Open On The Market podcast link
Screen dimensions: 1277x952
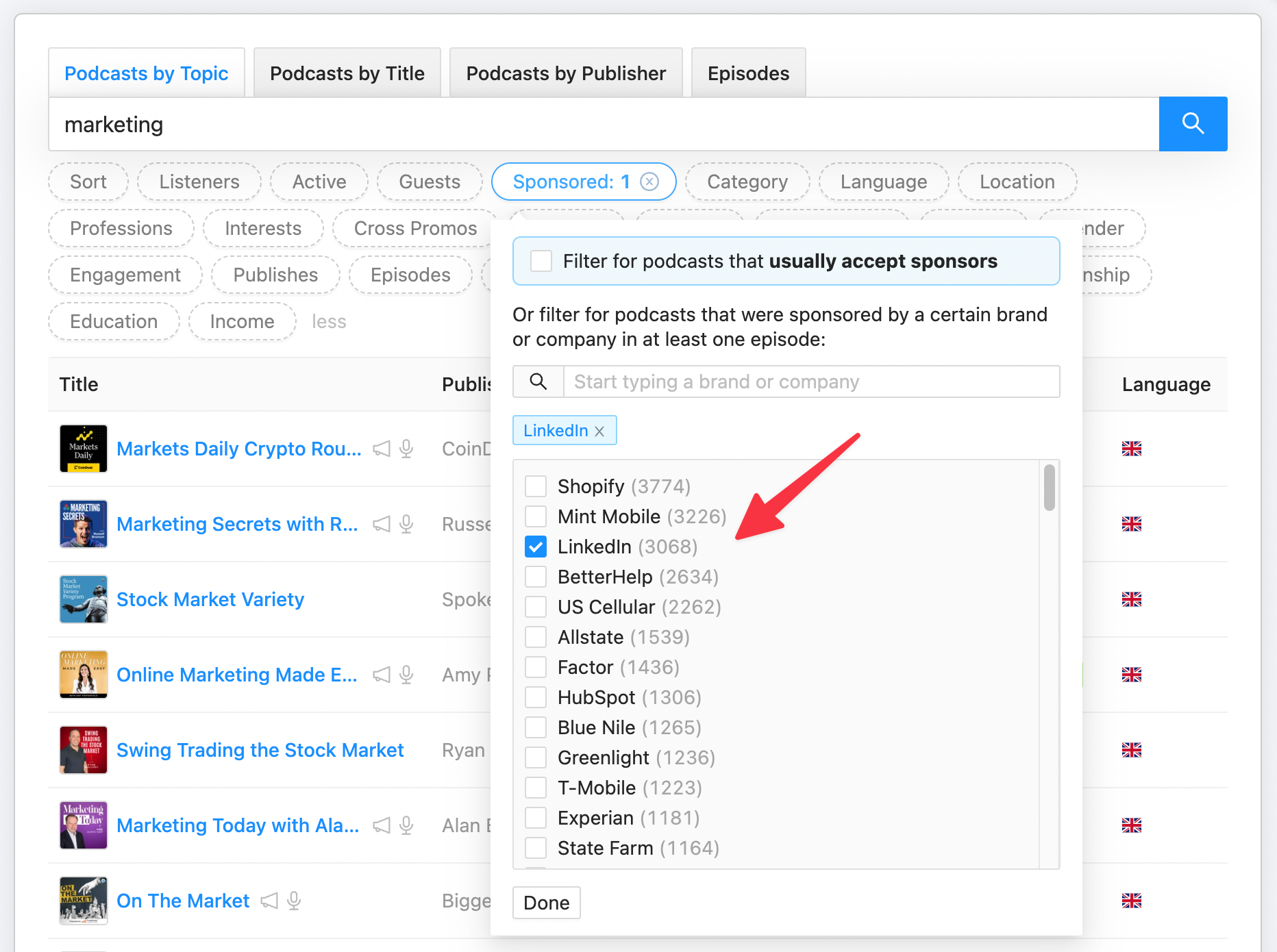tap(183, 901)
